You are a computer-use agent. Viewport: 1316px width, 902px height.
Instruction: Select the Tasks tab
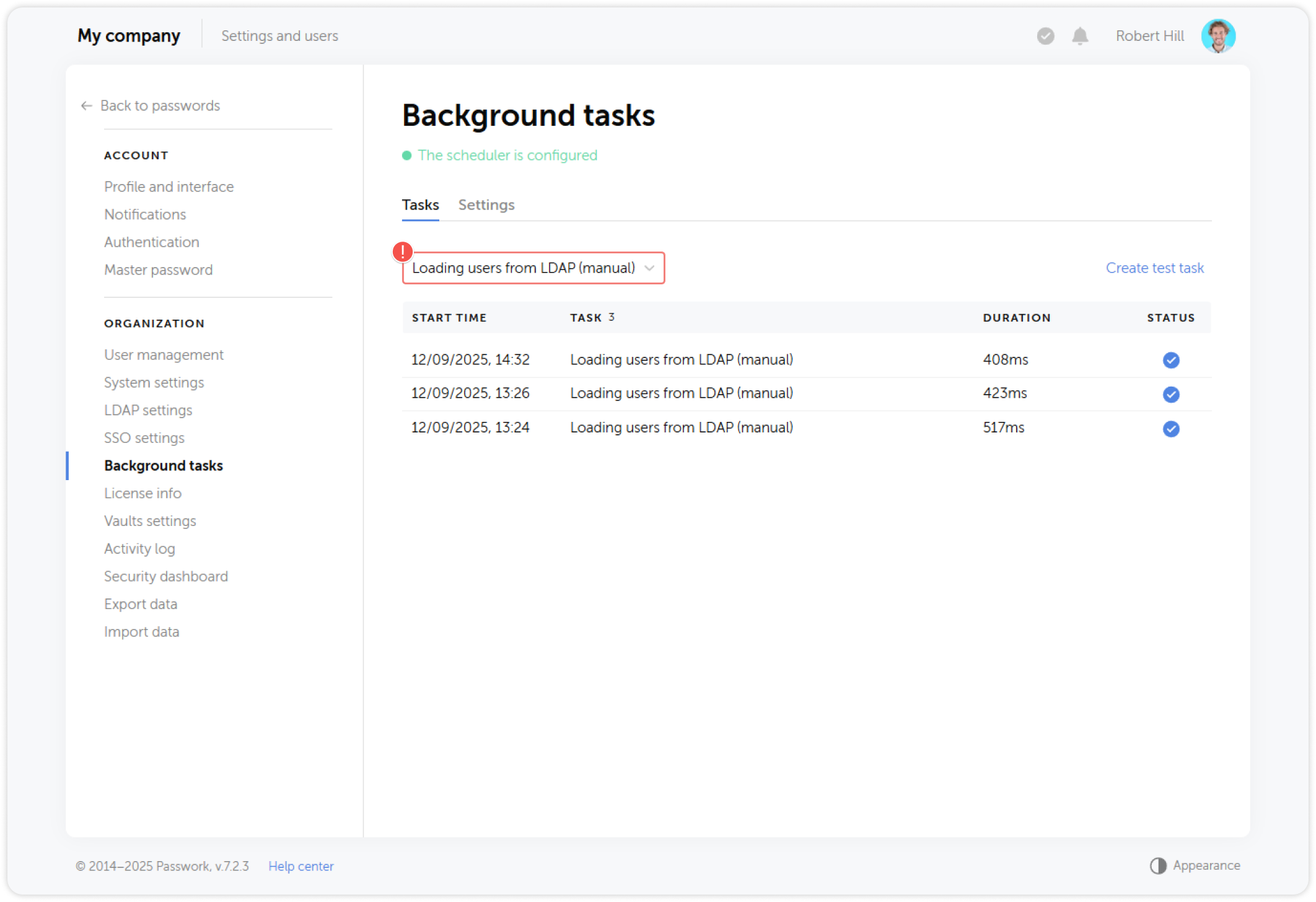[420, 205]
